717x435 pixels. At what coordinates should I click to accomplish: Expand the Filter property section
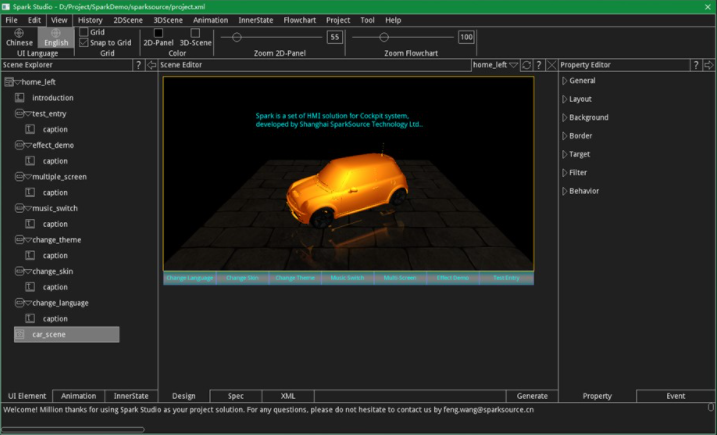tap(565, 172)
